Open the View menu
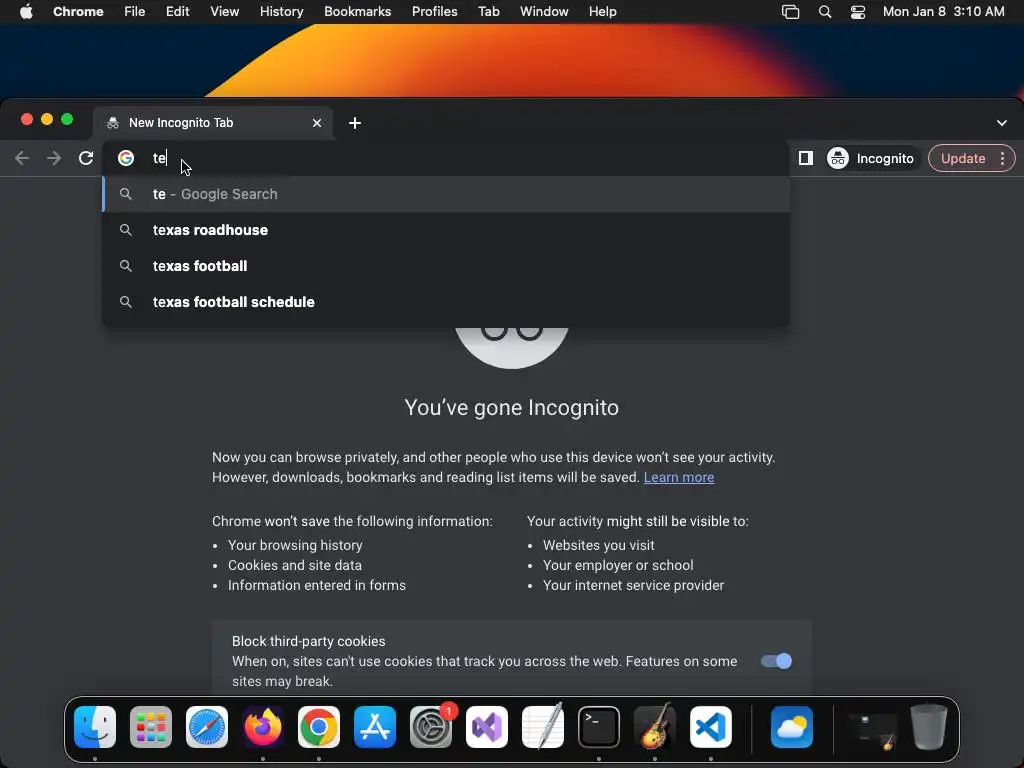Image resolution: width=1024 pixels, height=768 pixels. click(x=224, y=12)
